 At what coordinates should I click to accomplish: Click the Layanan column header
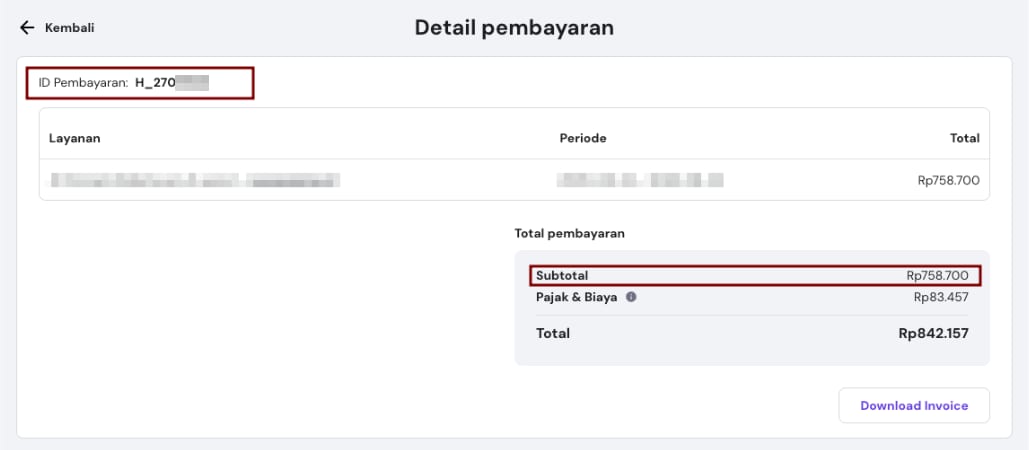coord(75,138)
